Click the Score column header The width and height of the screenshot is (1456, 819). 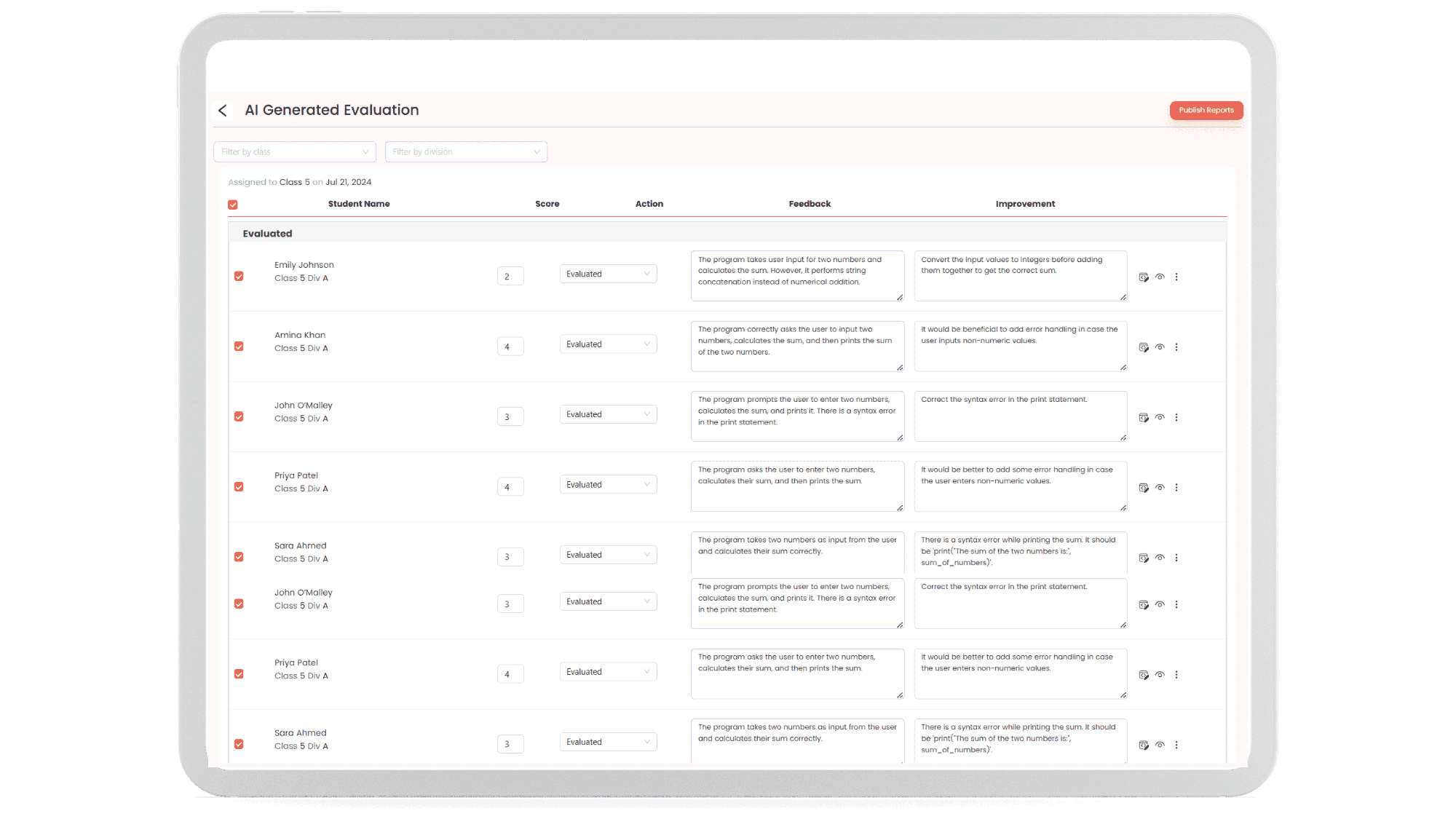547,204
